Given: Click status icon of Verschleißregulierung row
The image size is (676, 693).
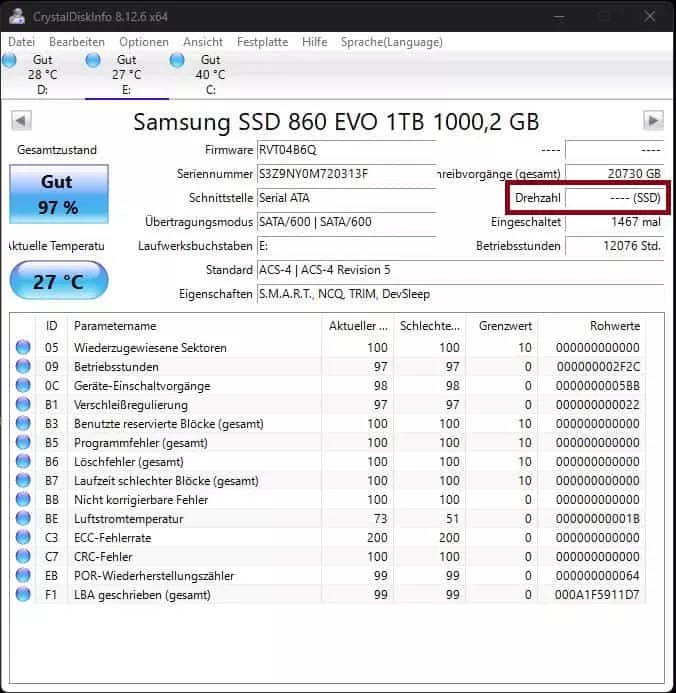Looking at the screenshot, I should [23, 404].
